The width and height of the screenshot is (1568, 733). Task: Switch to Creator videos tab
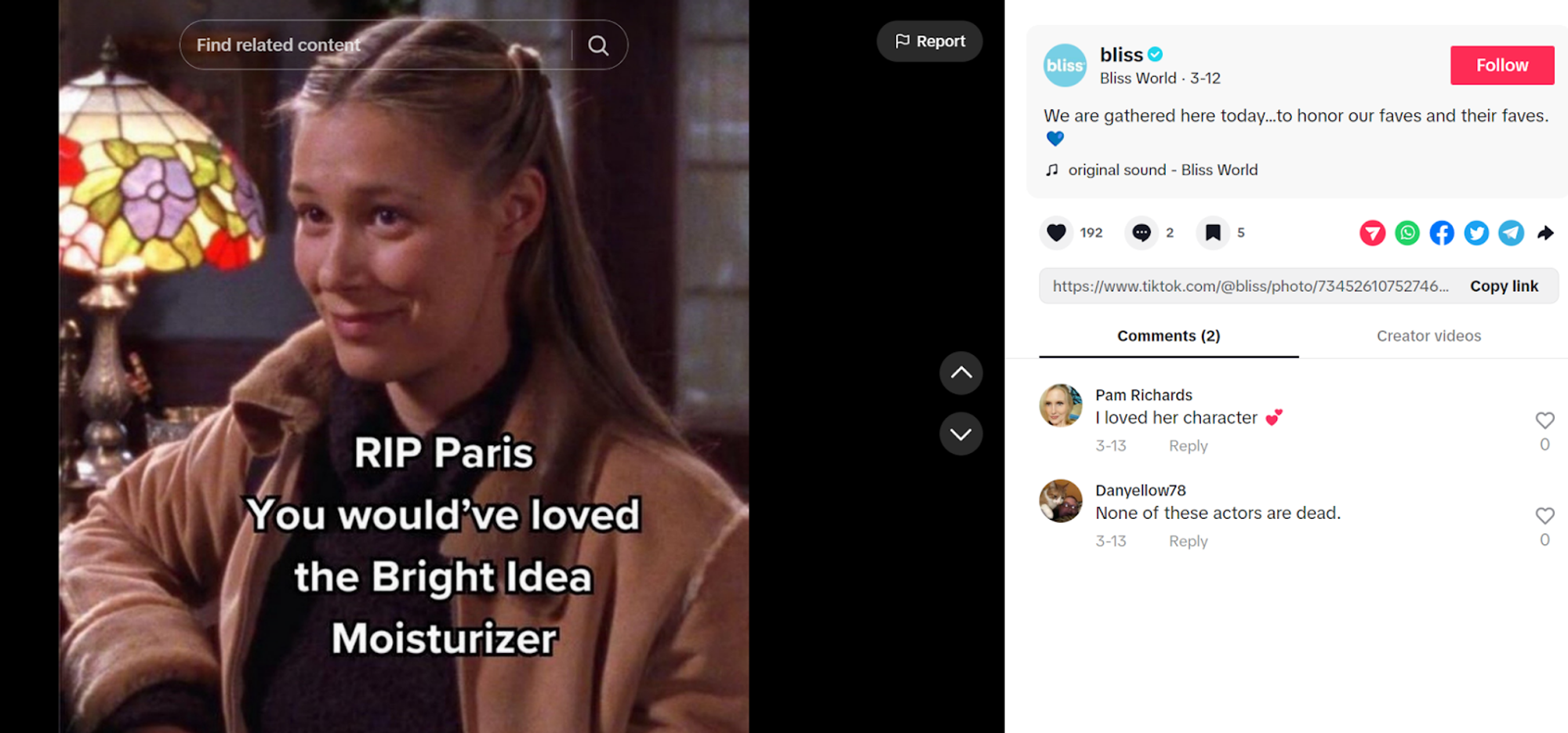[1428, 336]
